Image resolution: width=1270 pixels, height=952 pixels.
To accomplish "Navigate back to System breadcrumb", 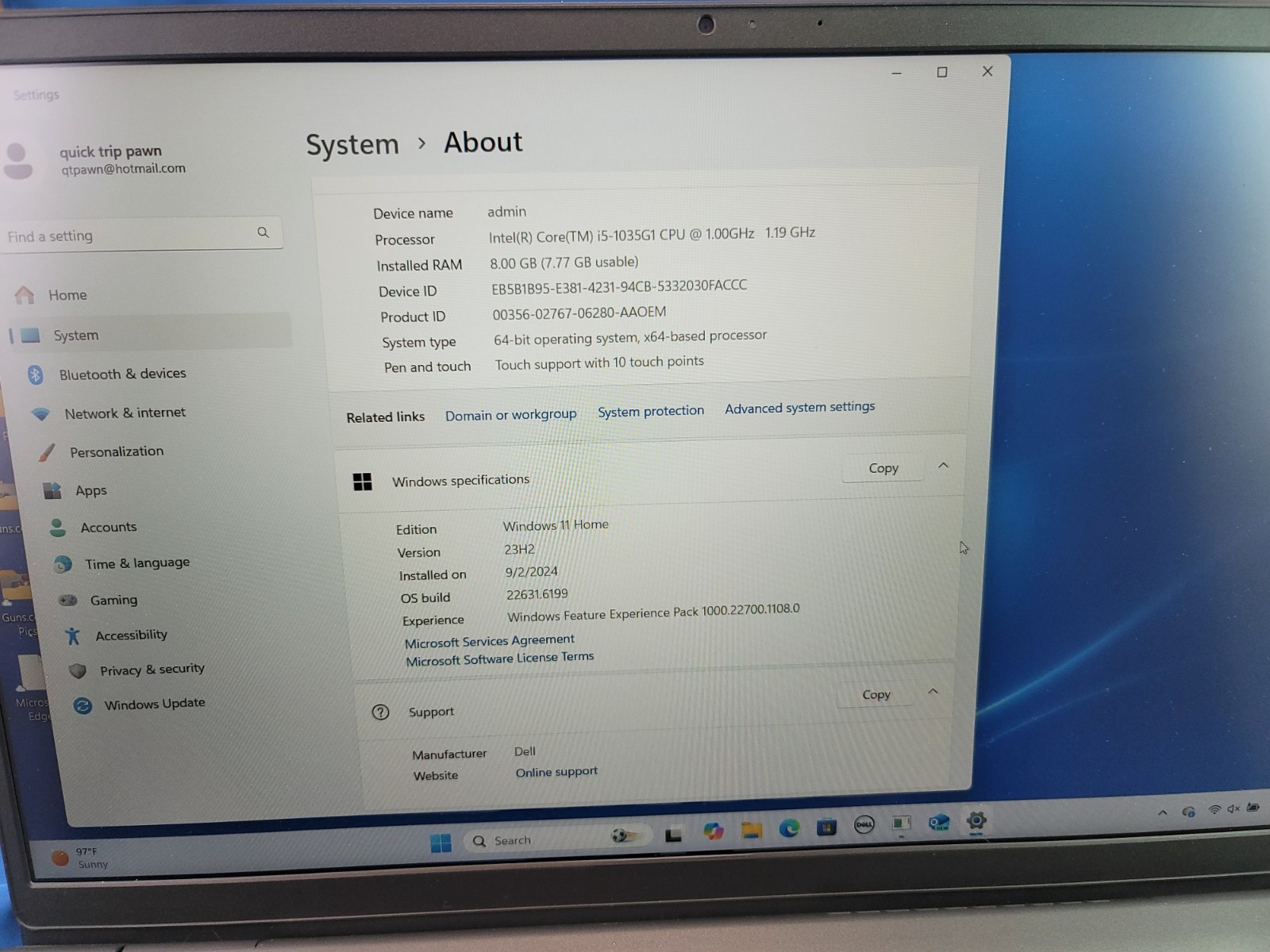I will [x=352, y=144].
